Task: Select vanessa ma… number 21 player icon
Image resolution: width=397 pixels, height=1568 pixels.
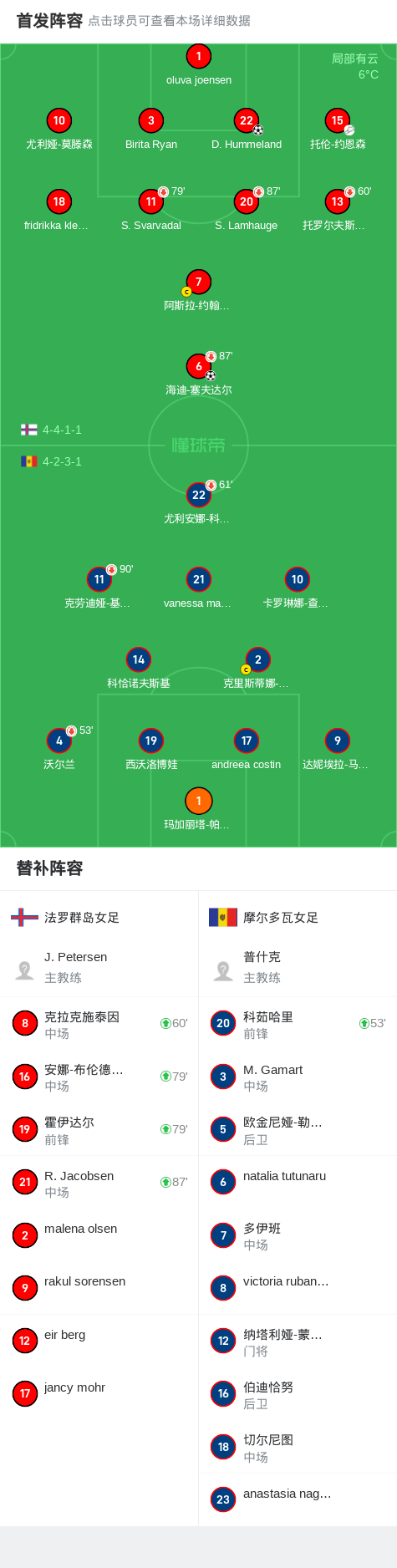Action: point(198,579)
